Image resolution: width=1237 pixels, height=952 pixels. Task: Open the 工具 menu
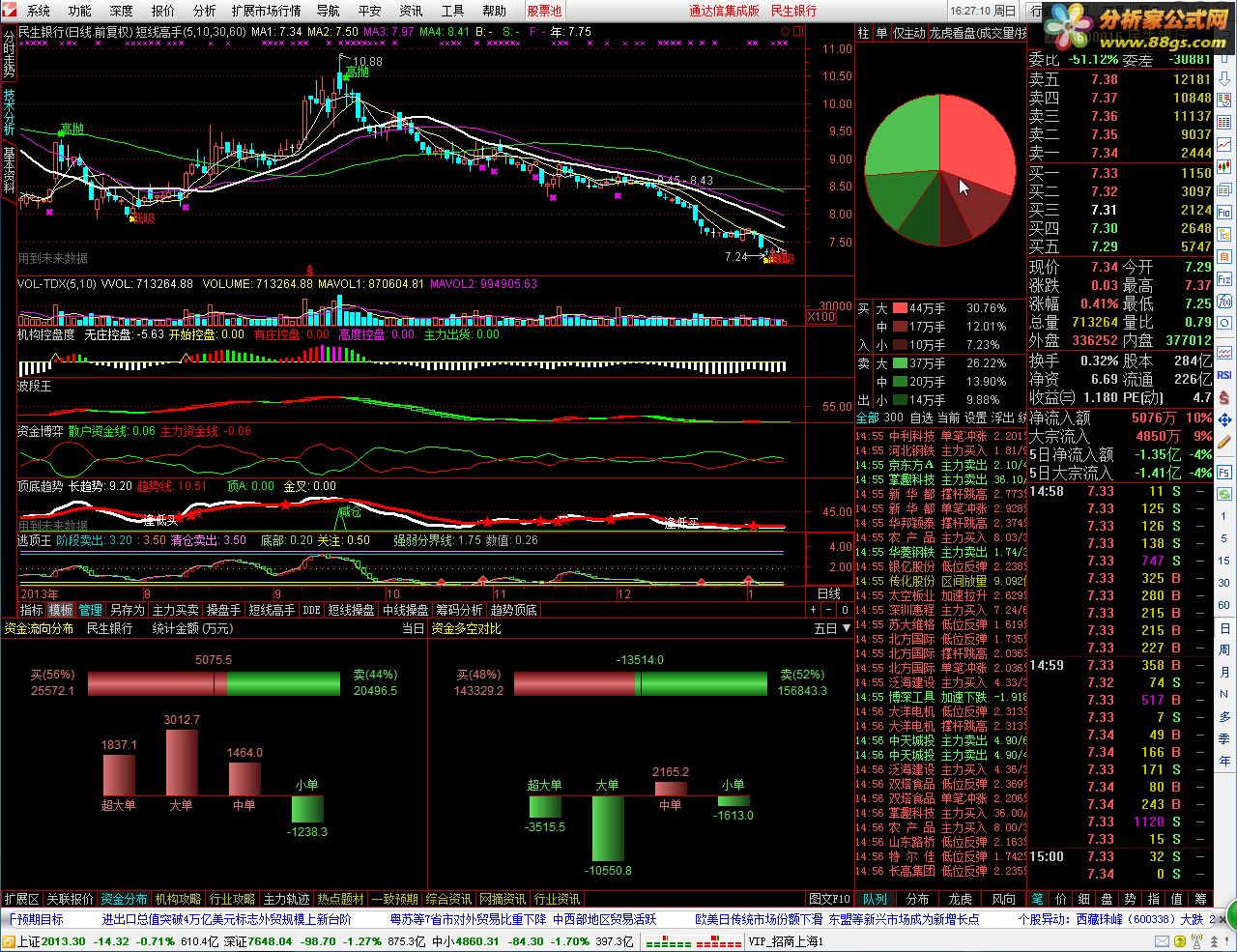452,11
